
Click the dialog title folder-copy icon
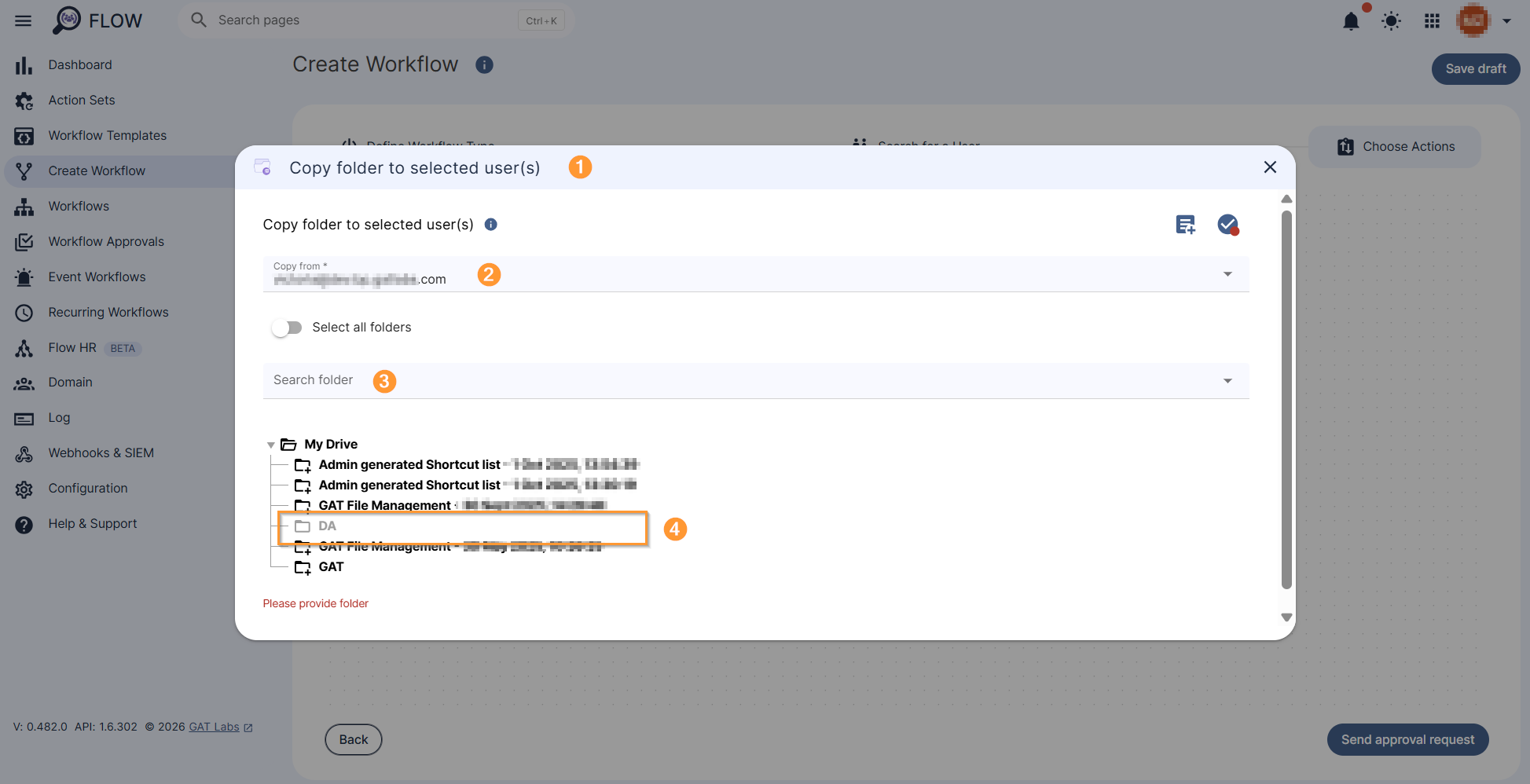pyautogui.click(x=262, y=167)
